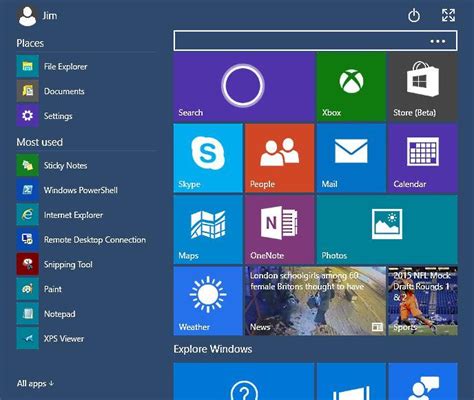Click the Explore Windows group heading
Viewport: 474px width, 400px height.
(213, 349)
